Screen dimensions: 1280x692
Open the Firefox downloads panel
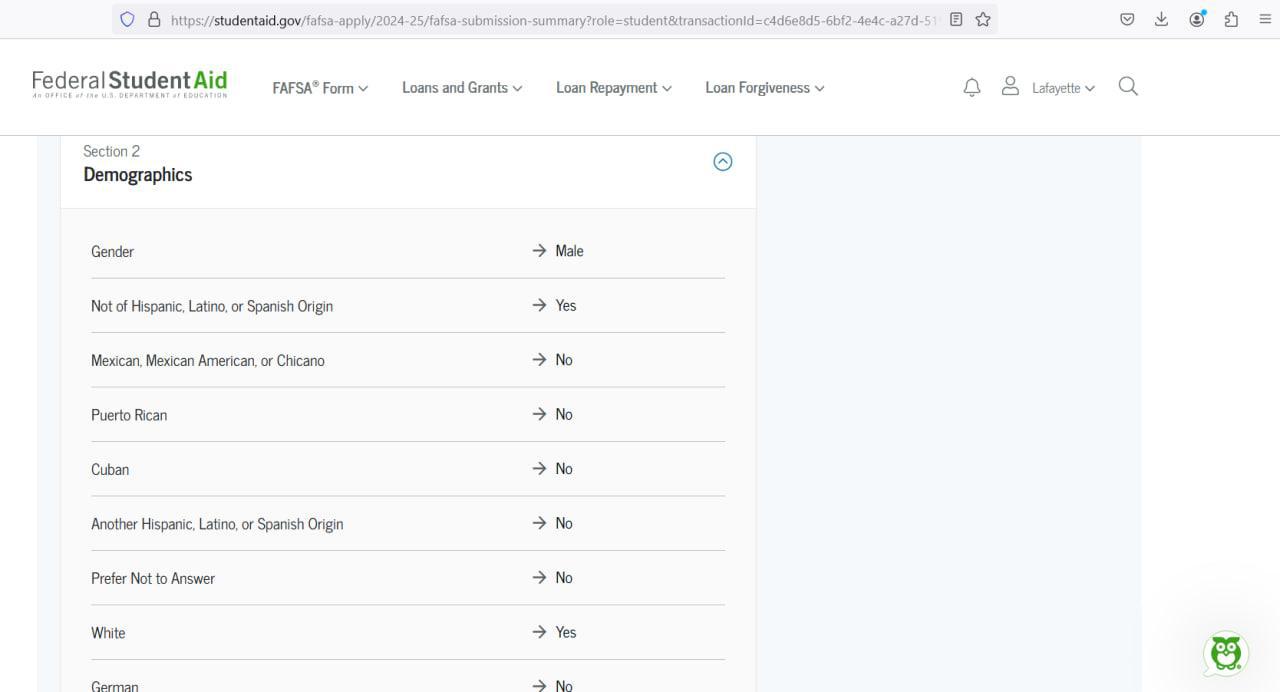[1161, 19]
